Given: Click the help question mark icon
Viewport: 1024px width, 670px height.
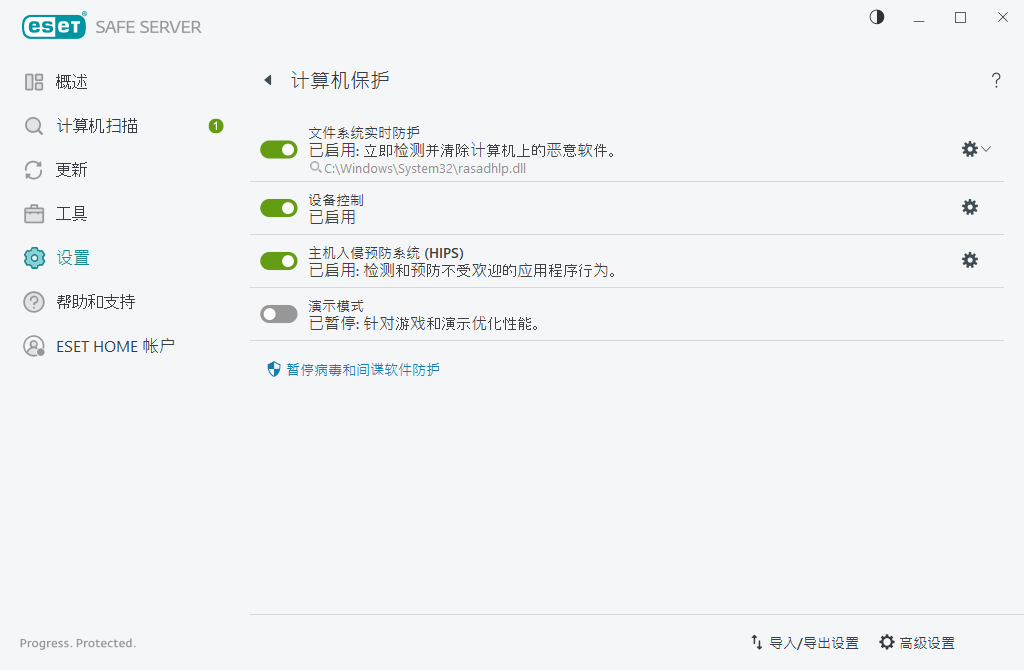Looking at the screenshot, I should click(996, 80).
